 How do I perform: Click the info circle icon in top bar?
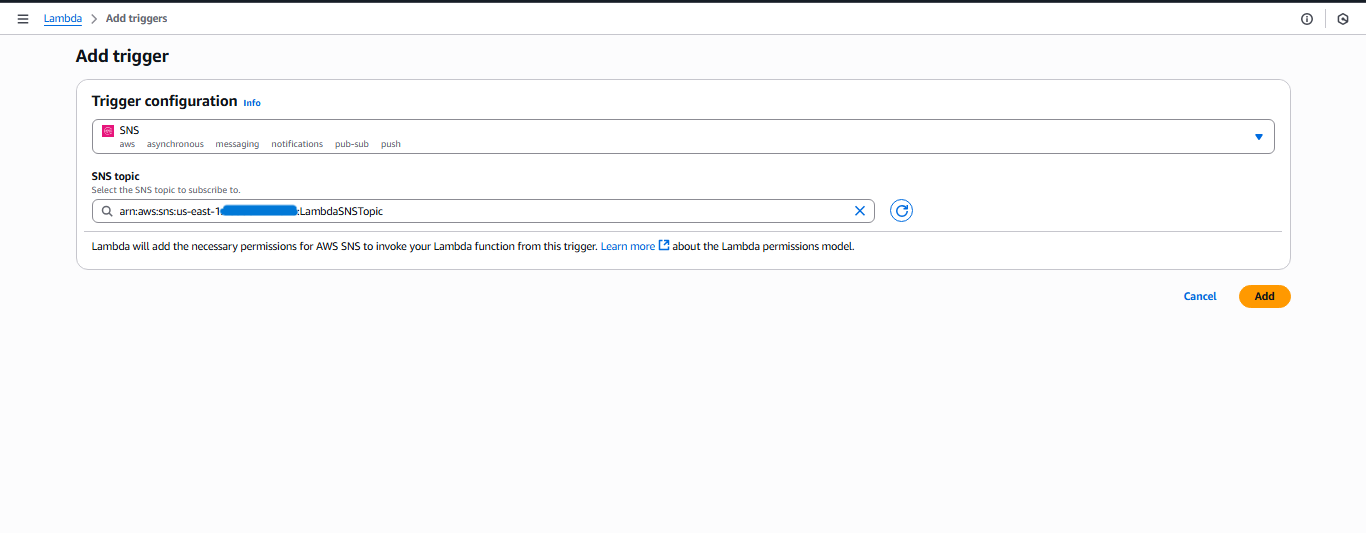click(1306, 19)
